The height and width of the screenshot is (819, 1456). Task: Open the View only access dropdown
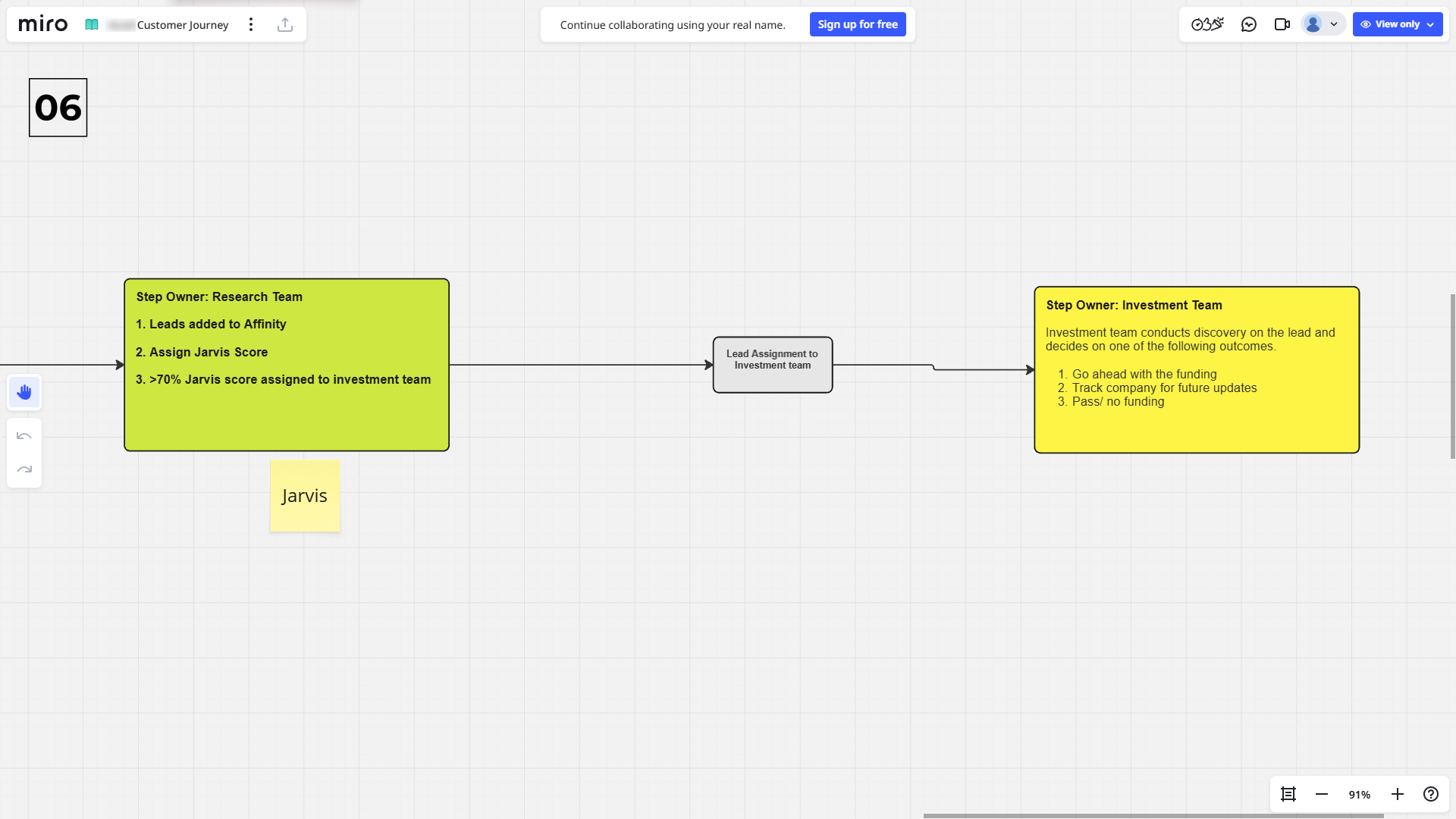tap(1398, 24)
